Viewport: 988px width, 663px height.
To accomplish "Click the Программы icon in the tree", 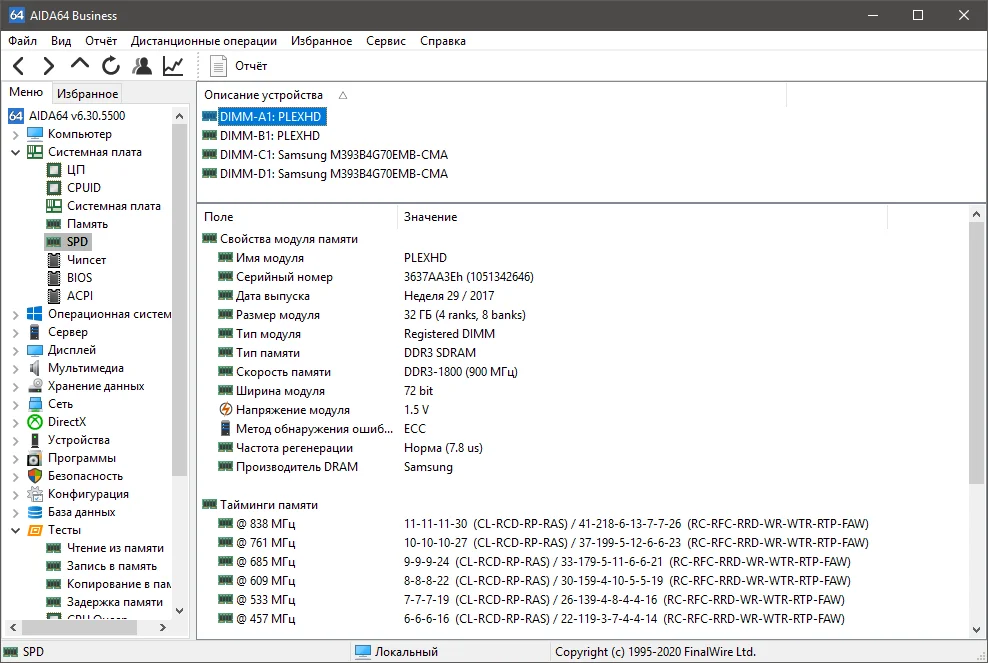I will (34, 459).
